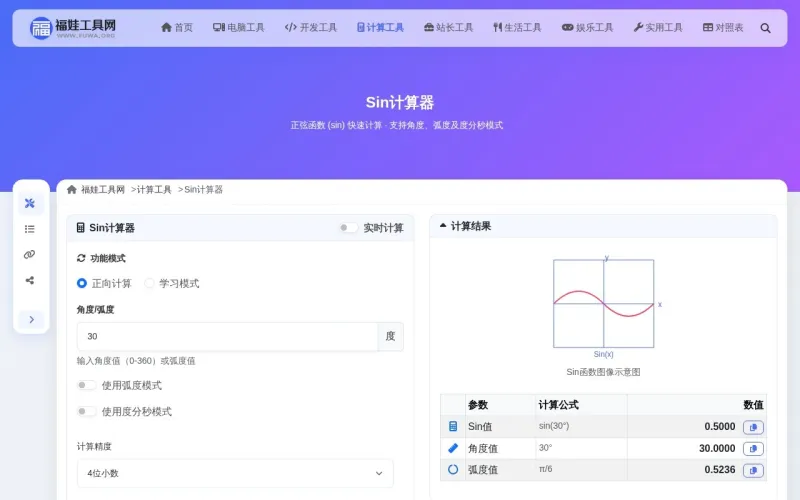Viewport: 800px width, 500px height.
Task: Enable 使用度分秒模式 switch
Action: point(86,411)
